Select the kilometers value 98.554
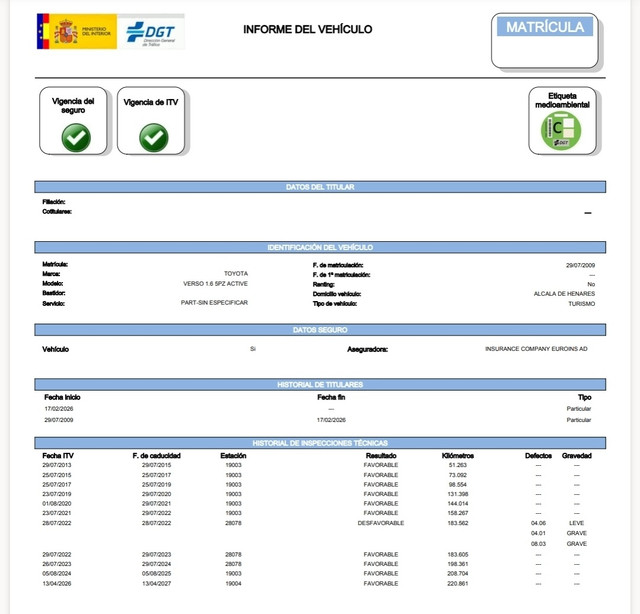The image size is (640, 614). [x=458, y=485]
